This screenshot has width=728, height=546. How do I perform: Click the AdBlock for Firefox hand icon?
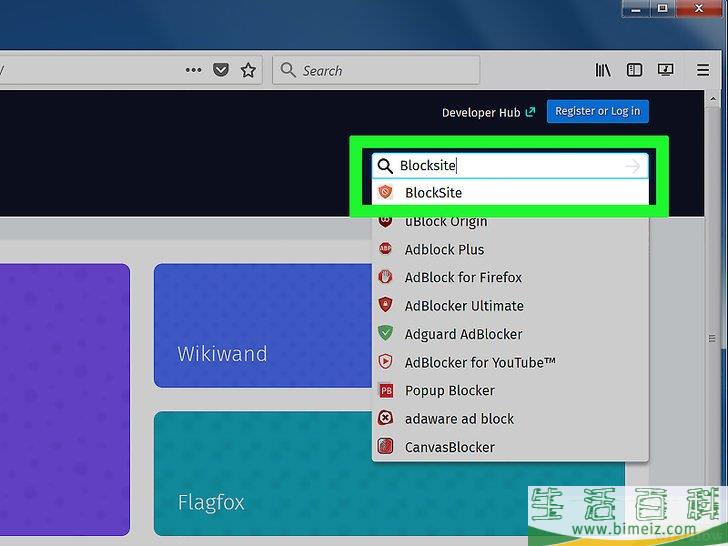pyautogui.click(x=385, y=277)
